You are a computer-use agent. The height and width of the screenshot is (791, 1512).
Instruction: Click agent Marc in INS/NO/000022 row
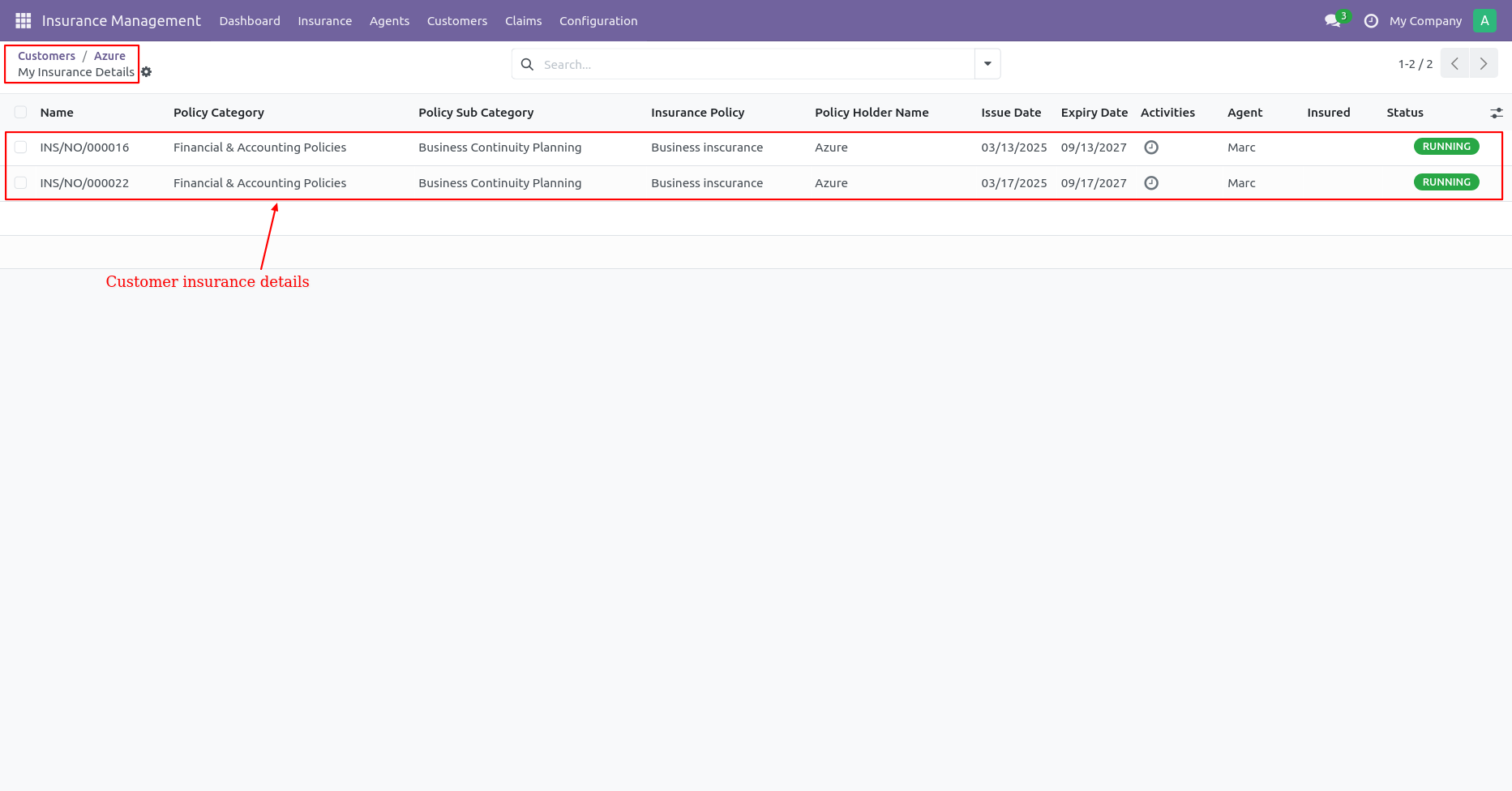pos(1241,183)
